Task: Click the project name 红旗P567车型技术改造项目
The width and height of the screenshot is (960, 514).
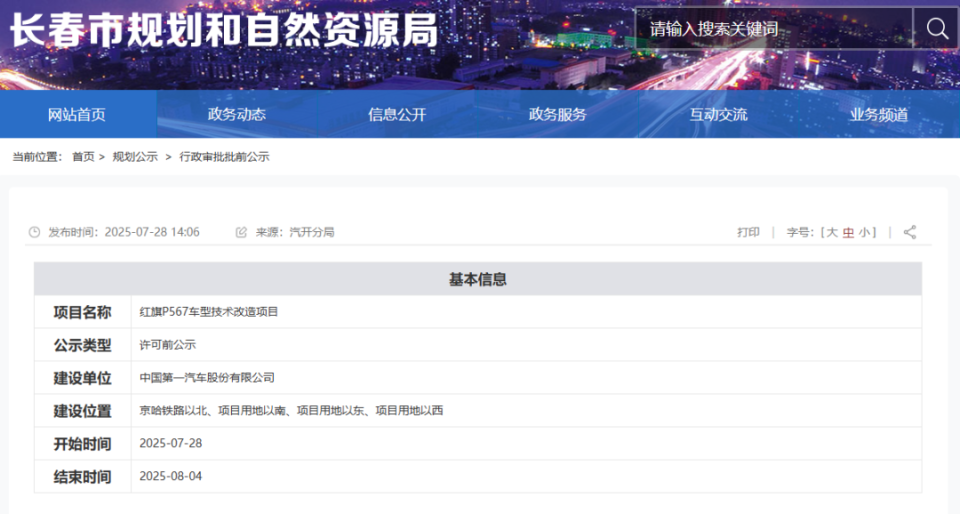Action: pos(209,312)
